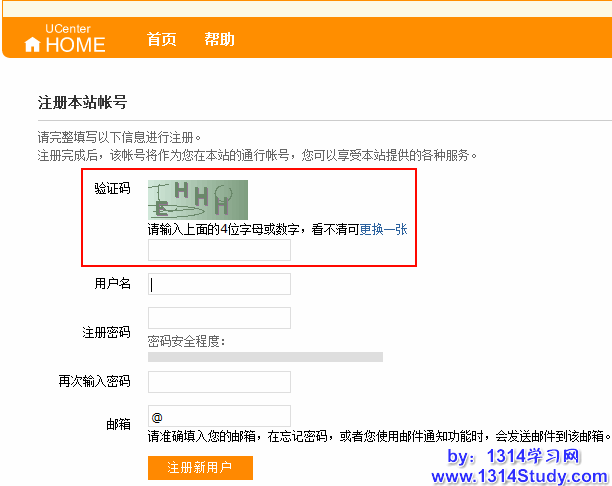This screenshot has height=486, width=612.
Task: Click the 邮箱 input containing @
Action: tap(219, 416)
